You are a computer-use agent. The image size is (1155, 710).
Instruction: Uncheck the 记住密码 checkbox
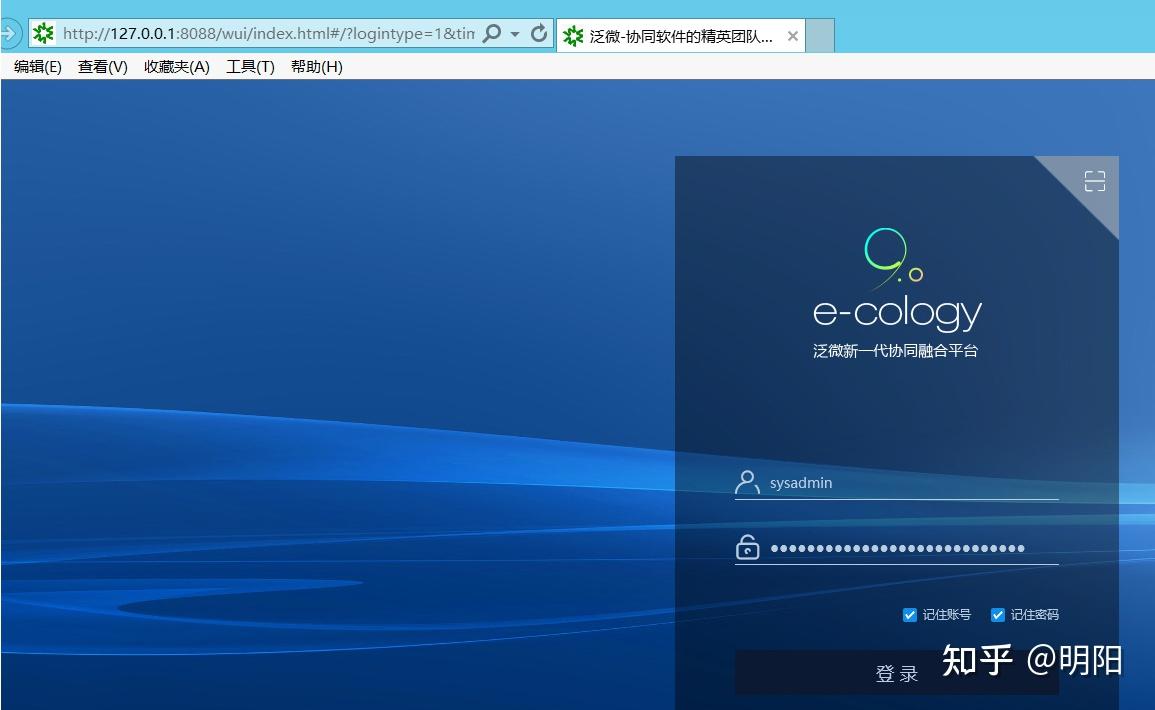click(997, 614)
